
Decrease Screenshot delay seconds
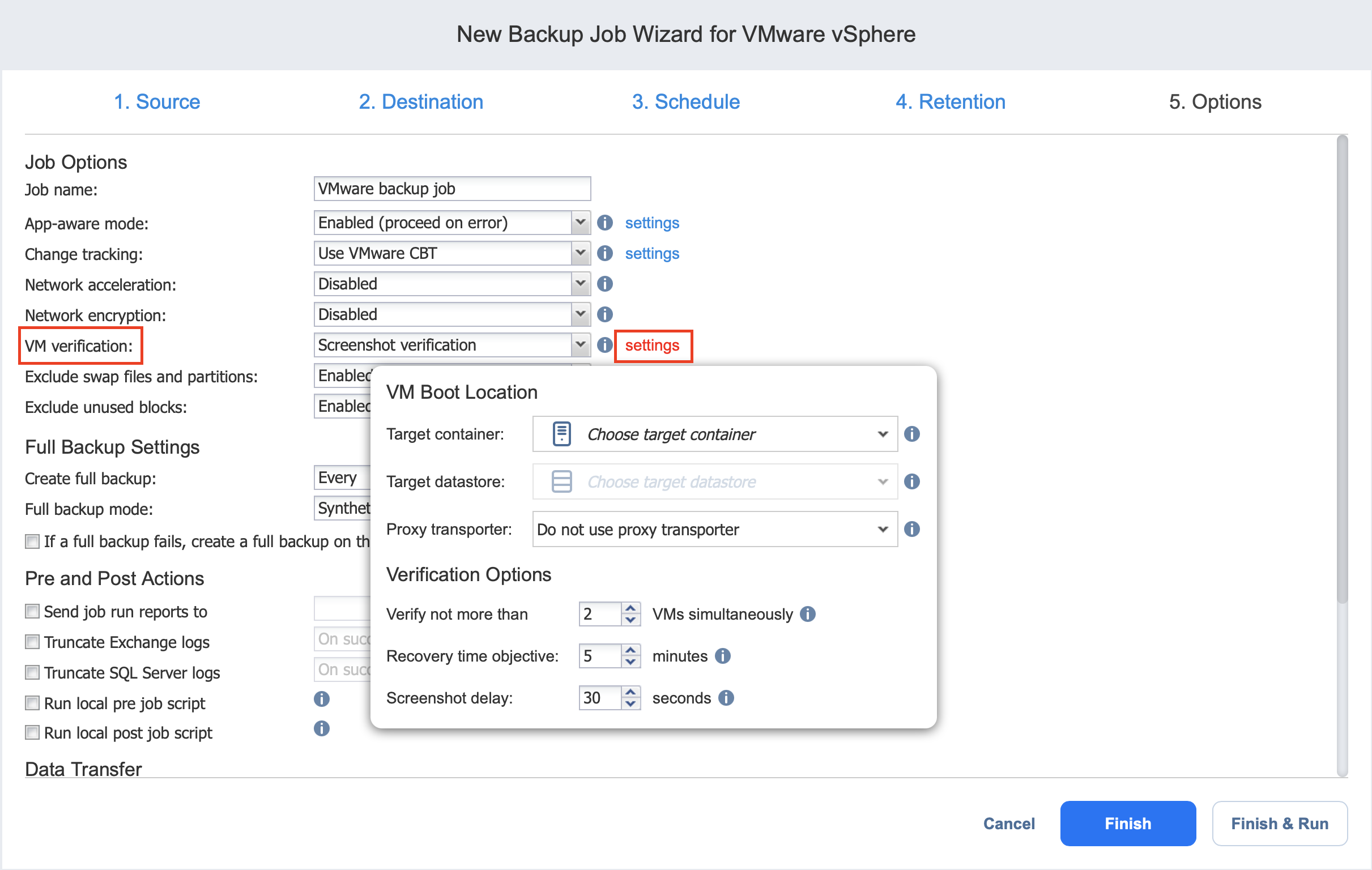[x=630, y=704]
